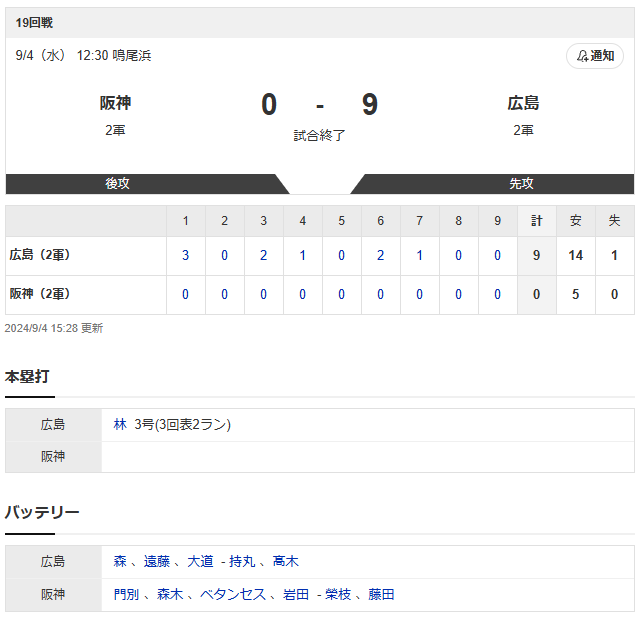This screenshot has height=623, width=640.
Task: Open pitcher 大道 player link
Action: pyautogui.click(x=200, y=561)
